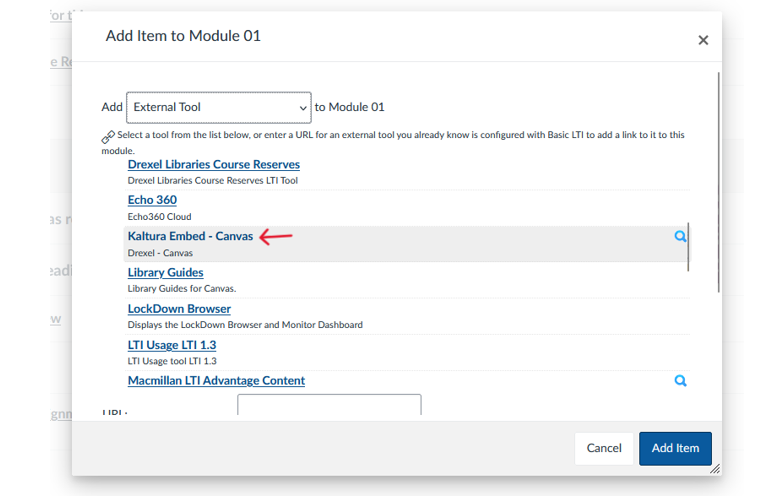Click the tool list's inner scrollbar
765x500 pixels.
click(688, 247)
